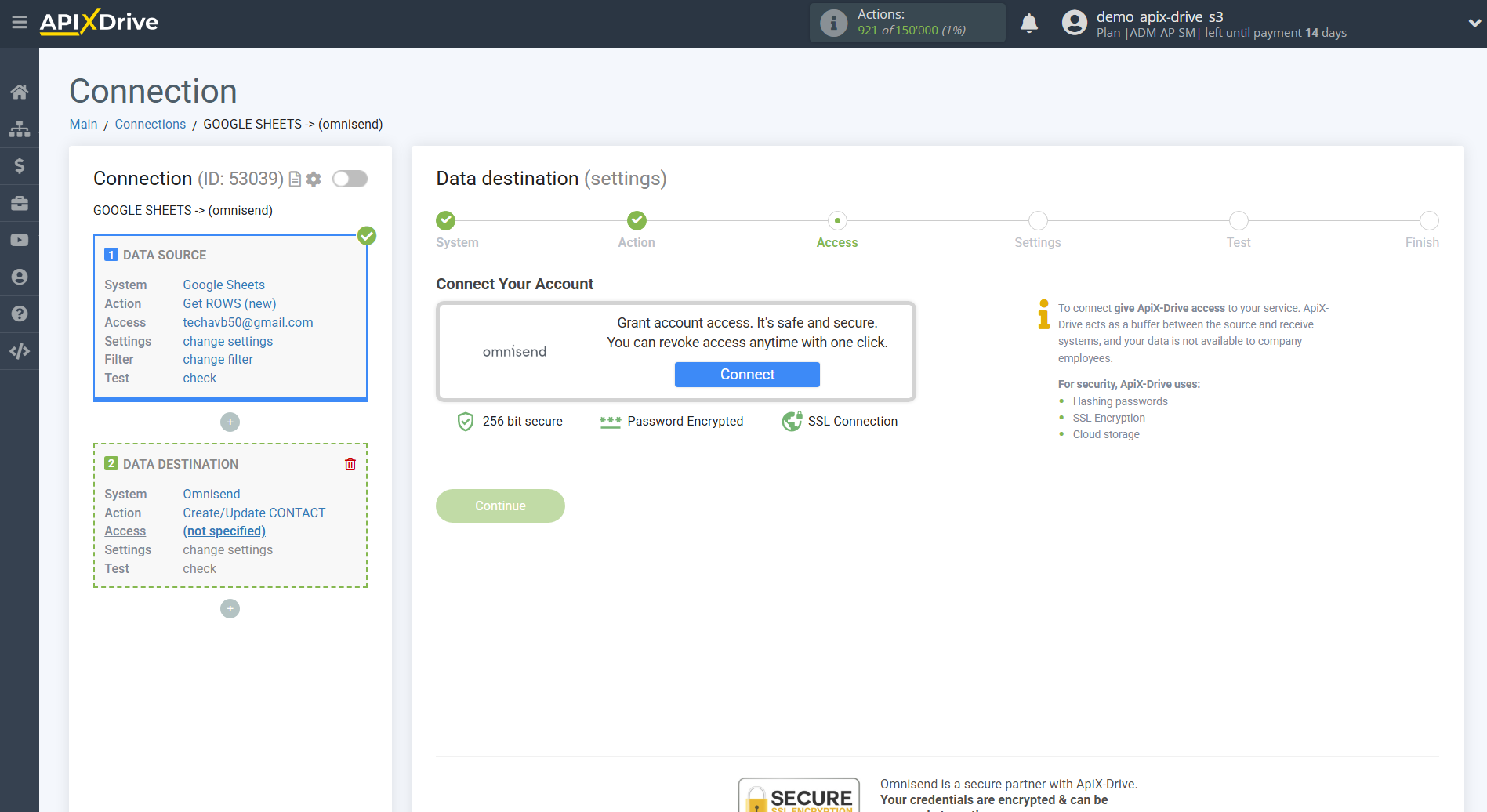Delete Data Destination with the trash icon

pyautogui.click(x=350, y=463)
